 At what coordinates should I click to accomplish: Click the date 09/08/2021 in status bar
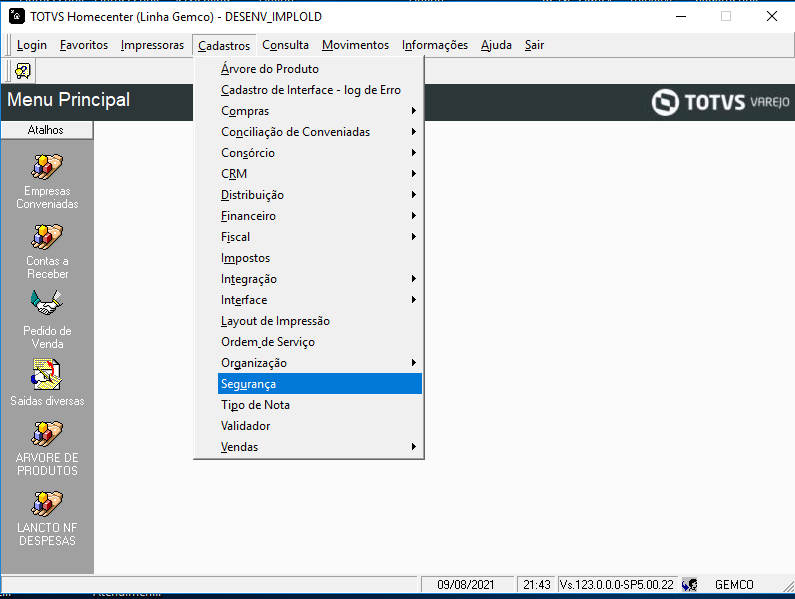pos(465,585)
